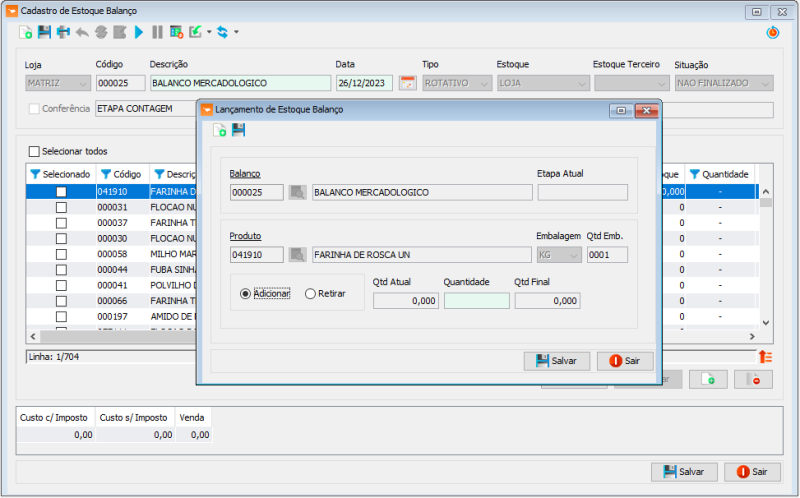This screenshot has height=498, width=800.
Task: Open the Tipo ROTATIVO dropdown
Action: (457, 83)
